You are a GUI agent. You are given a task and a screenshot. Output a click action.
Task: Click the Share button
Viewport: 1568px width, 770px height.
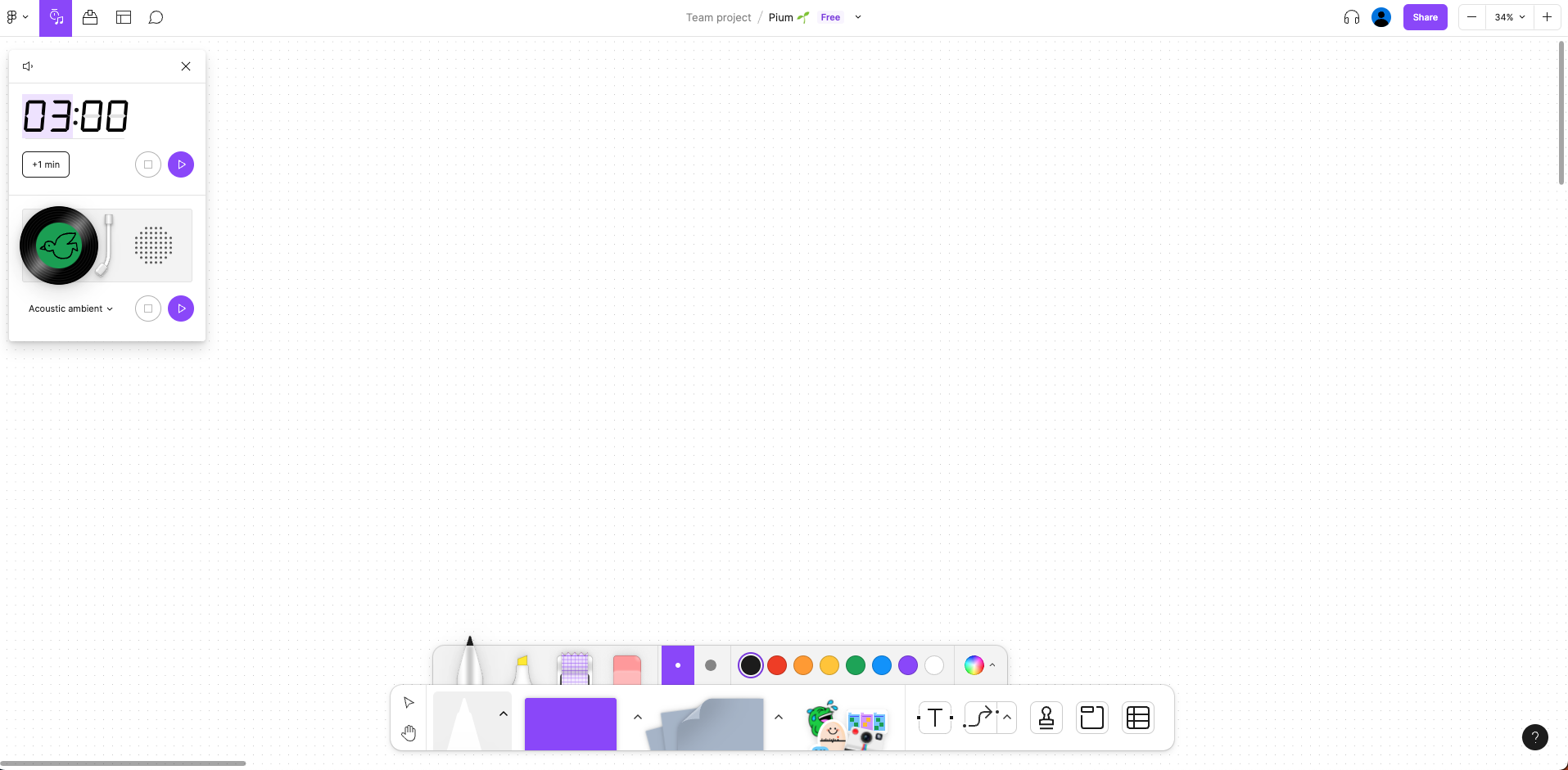1425,17
